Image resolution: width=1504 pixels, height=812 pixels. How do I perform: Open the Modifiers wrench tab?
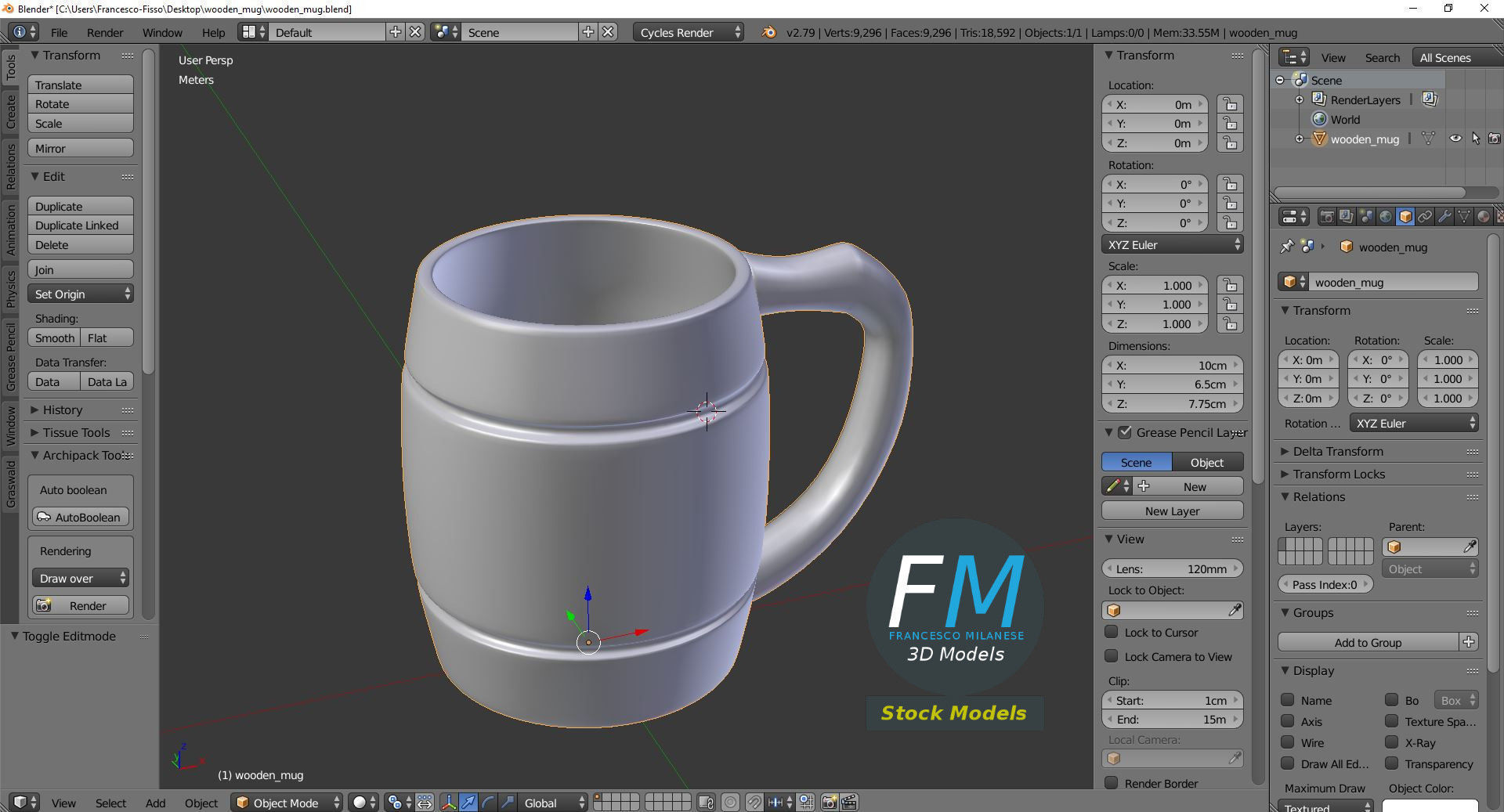[1444, 217]
